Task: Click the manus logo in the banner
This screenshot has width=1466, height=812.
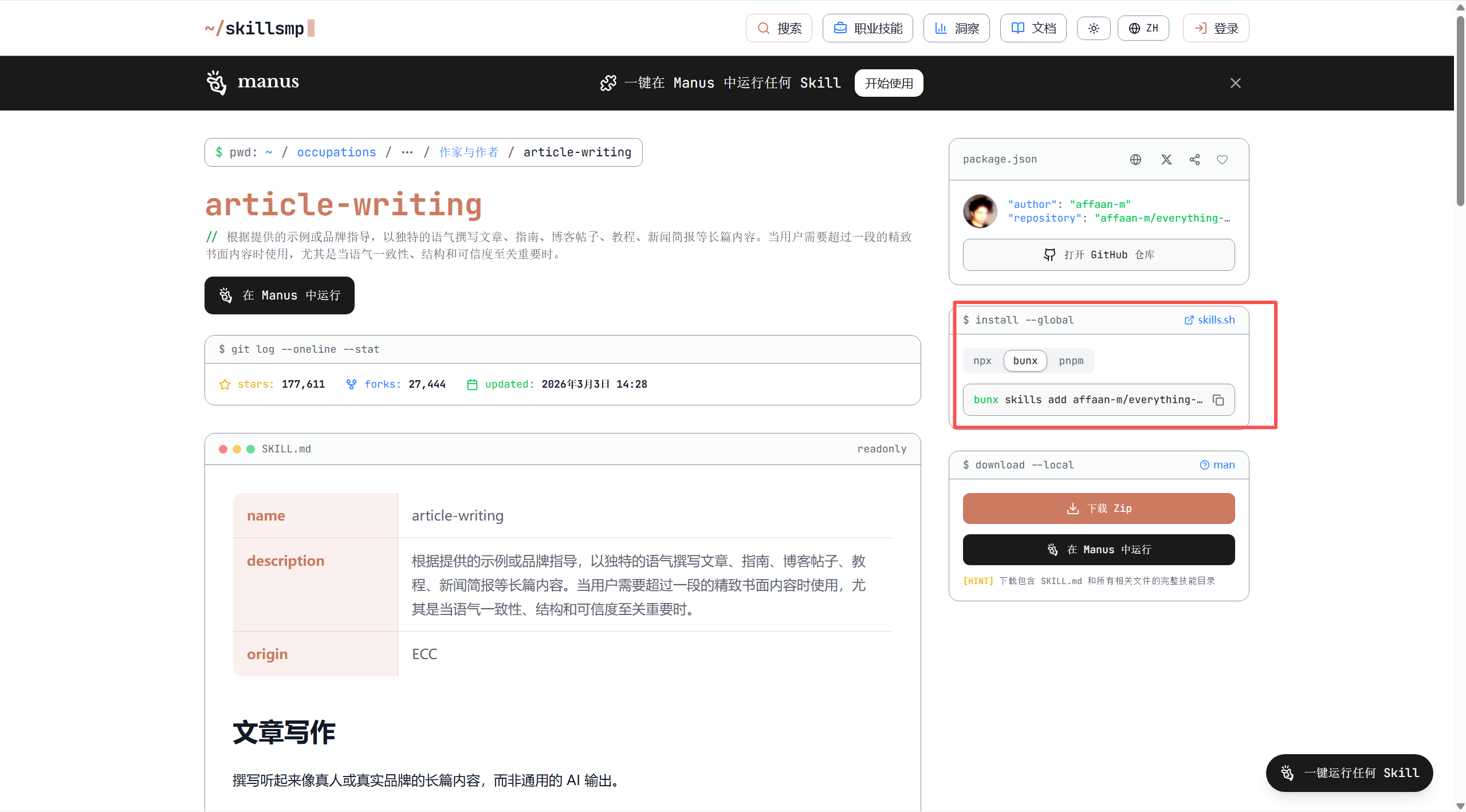Action: (253, 82)
